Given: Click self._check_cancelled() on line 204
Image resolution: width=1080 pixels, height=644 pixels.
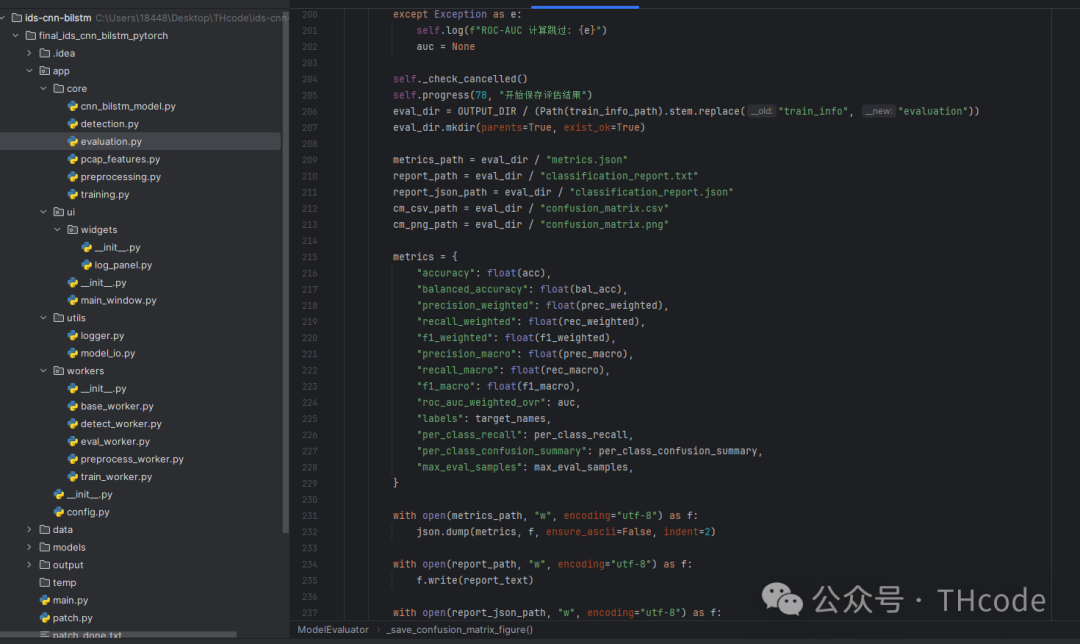Looking at the screenshot, I should point(460,79).
